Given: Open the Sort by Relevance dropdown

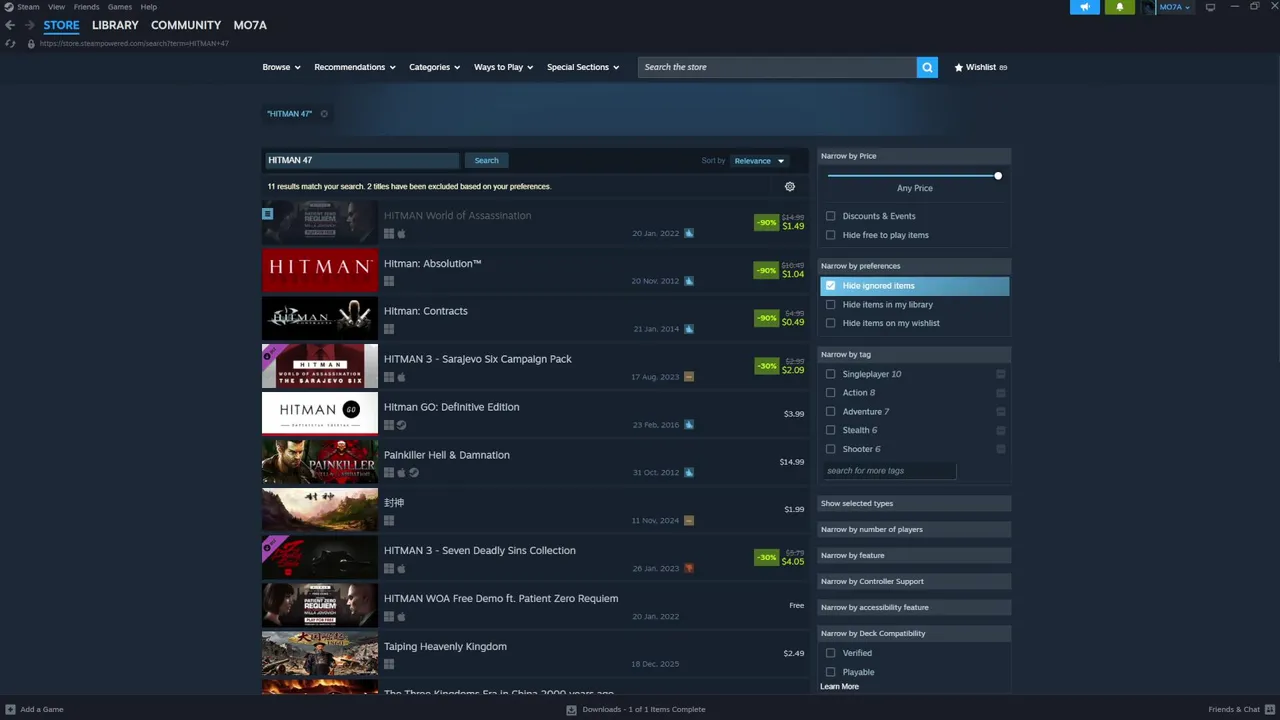Looking at the screenshot, I should click(x=759, y=161).
